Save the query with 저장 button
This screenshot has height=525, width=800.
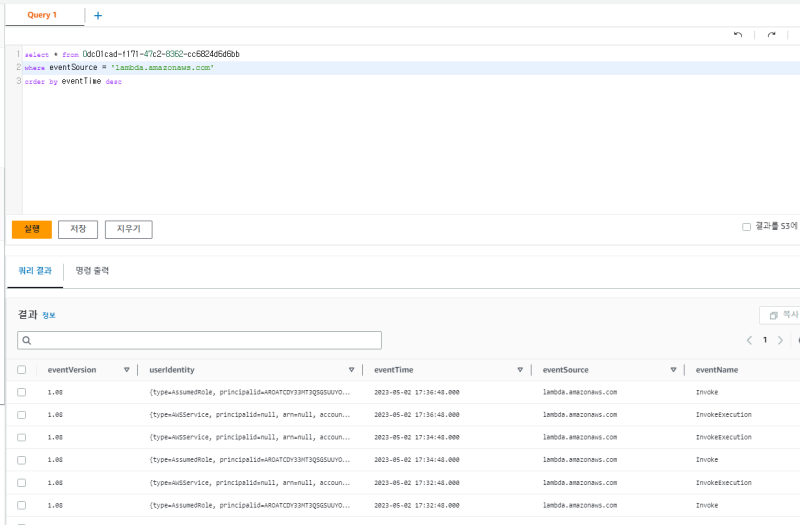[x=77, y=229]
